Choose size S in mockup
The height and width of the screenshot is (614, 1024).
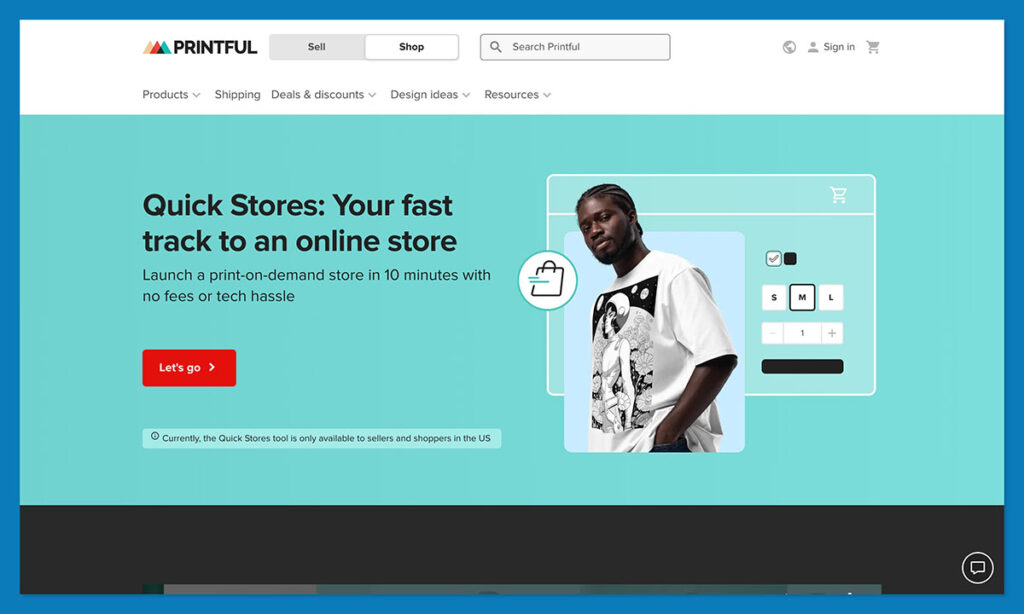tap(774, 297)
